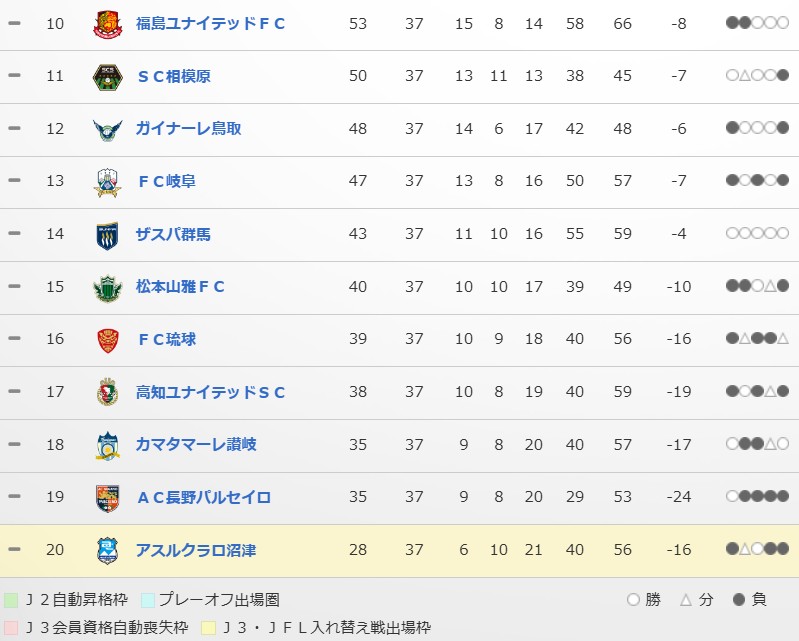Click the Gainare Tottori emblem icon
Image resolution: width=799 pixels, height=641 pixels.
107,129
